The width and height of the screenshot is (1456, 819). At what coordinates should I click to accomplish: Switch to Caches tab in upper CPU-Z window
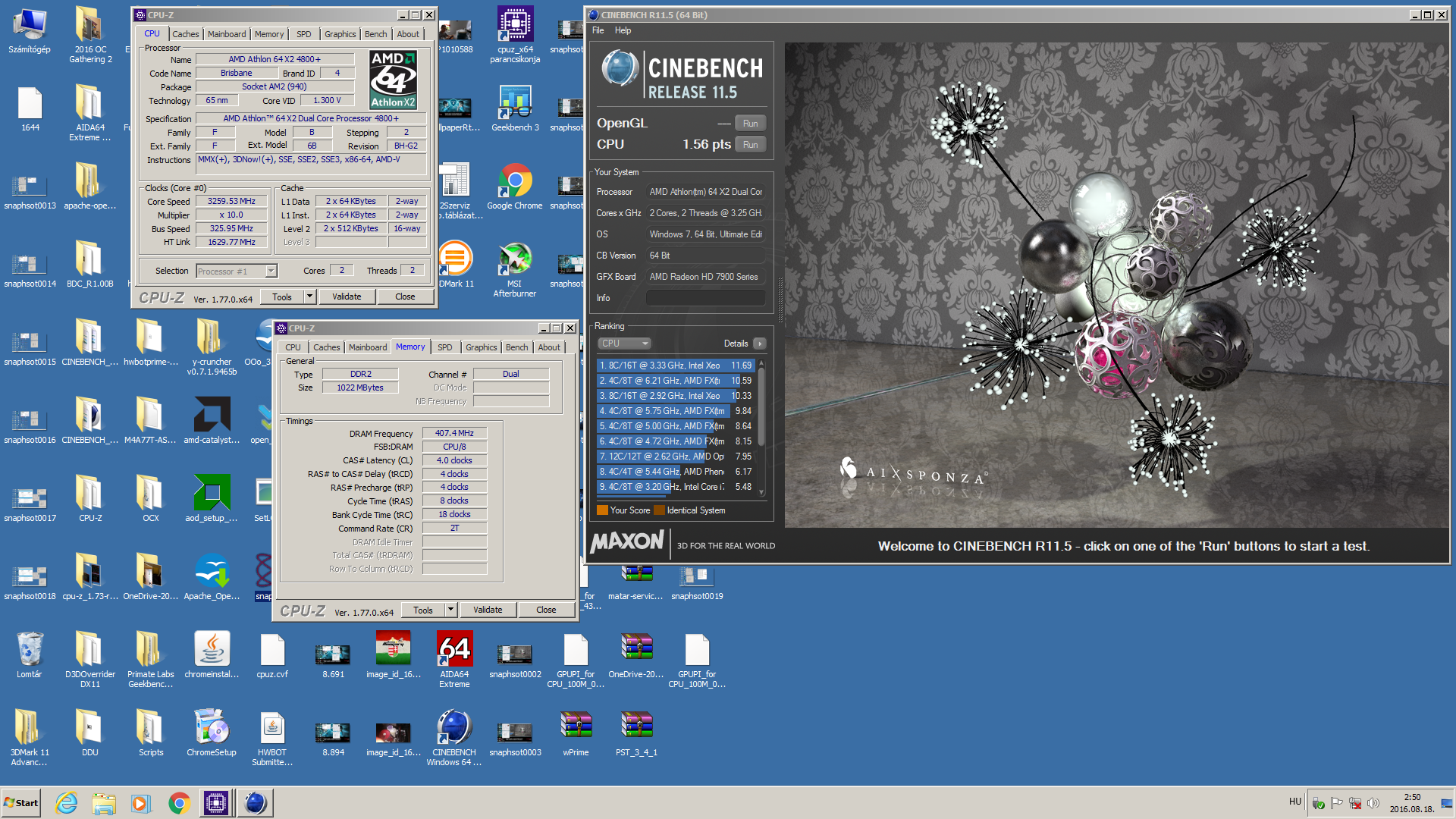pos(185,34)
